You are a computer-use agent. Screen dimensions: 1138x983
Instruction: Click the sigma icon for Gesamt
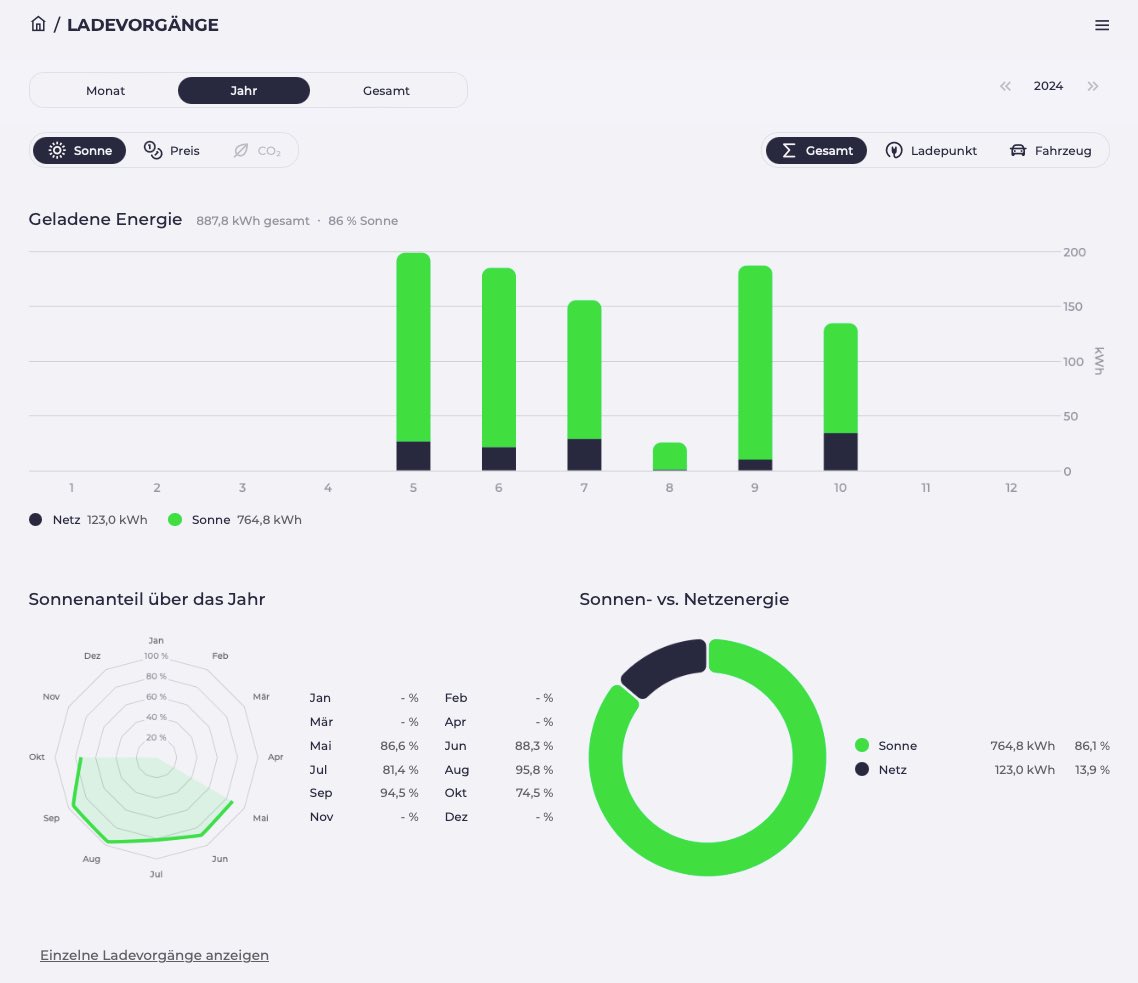point(789,150)
